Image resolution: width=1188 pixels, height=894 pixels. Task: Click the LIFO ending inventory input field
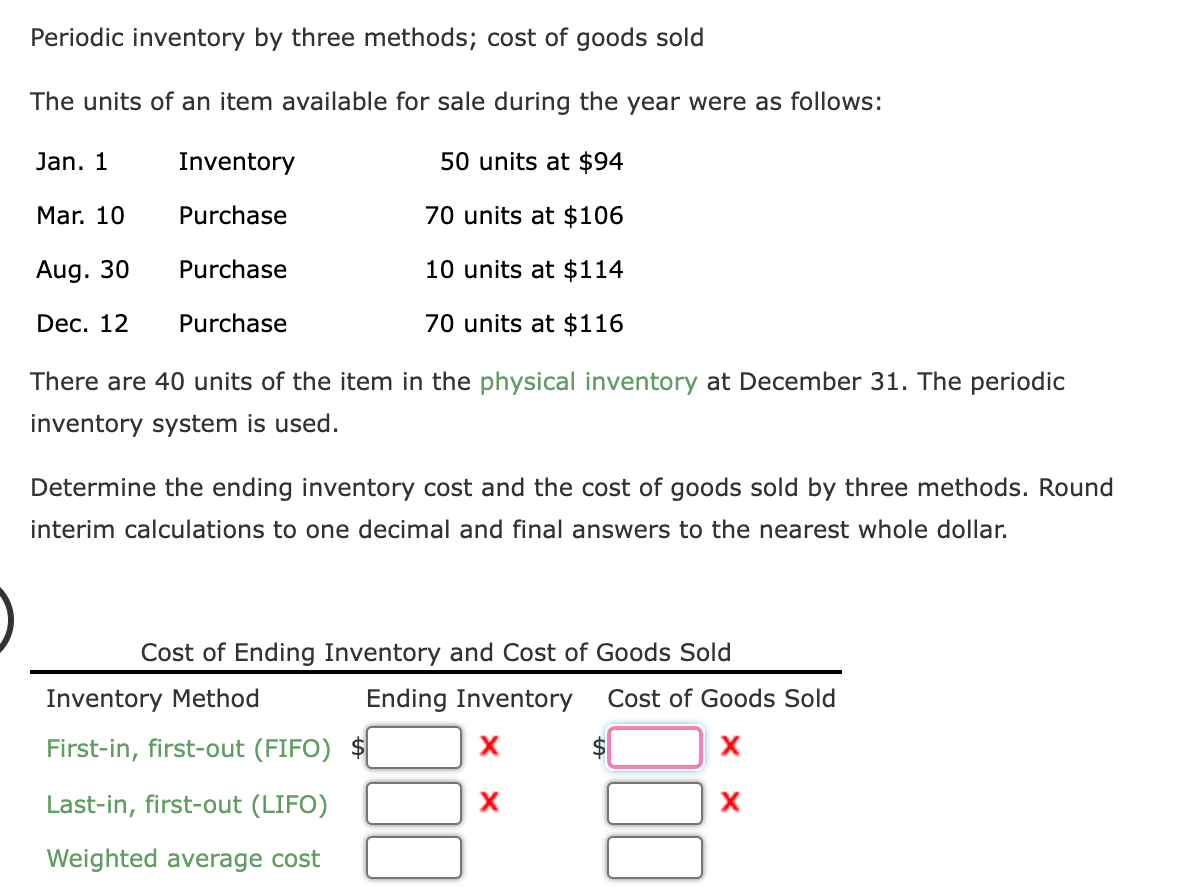click(x=414, y=803)
